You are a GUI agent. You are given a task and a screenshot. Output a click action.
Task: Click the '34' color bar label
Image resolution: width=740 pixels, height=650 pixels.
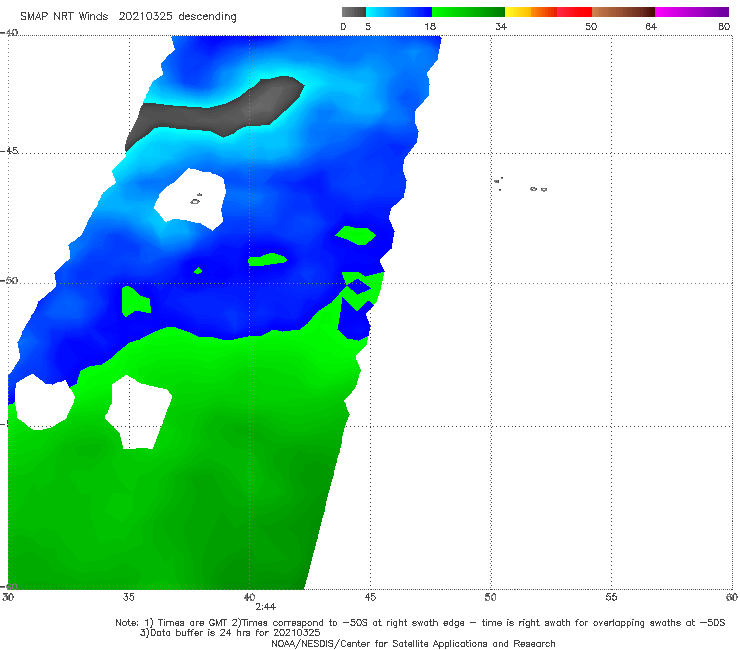tap(501, 26)
